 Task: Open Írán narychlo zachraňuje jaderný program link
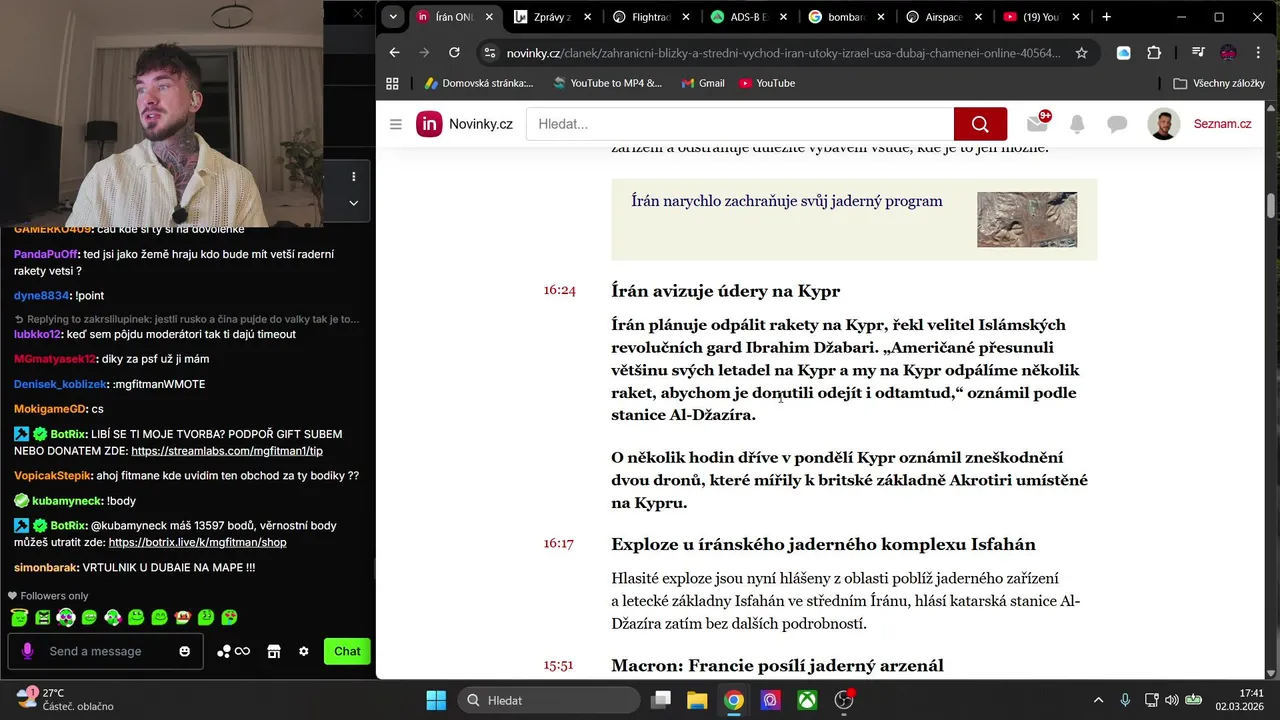(787, 201)
